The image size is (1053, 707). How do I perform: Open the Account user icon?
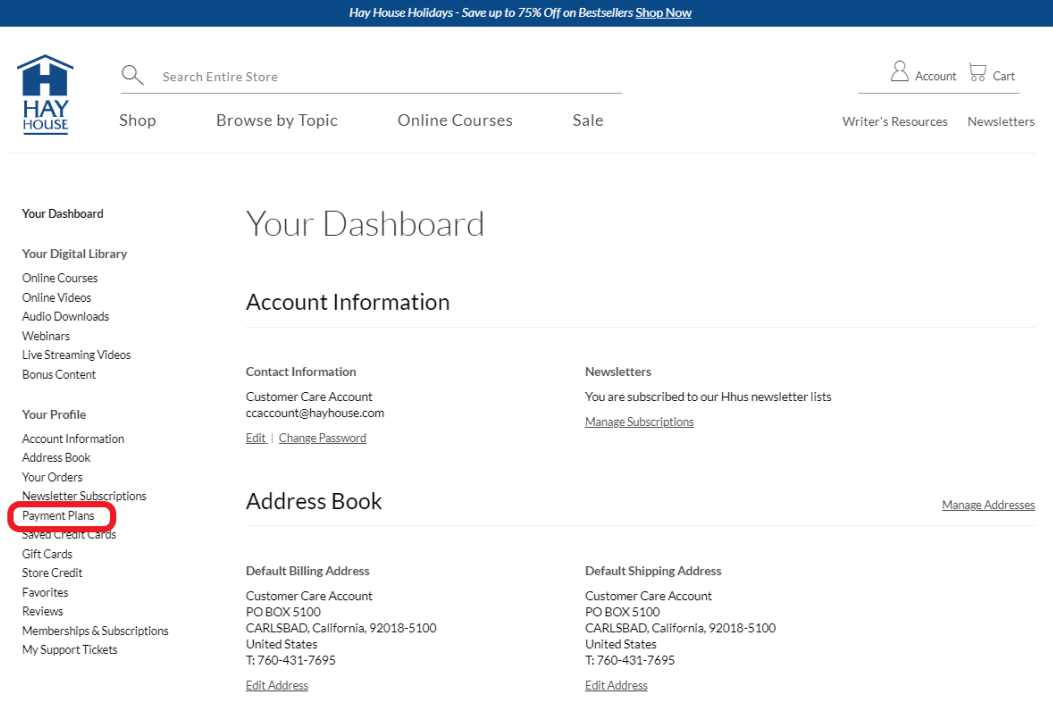[x=900, y=72]
